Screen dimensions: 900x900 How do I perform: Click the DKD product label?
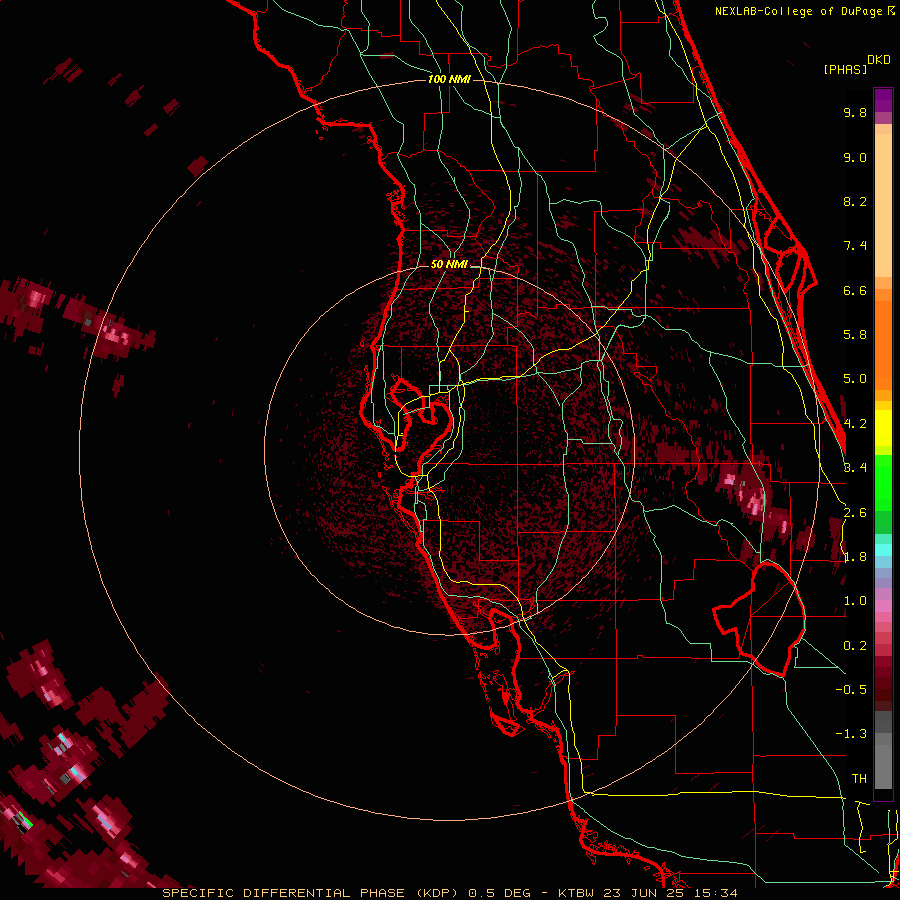879,60
